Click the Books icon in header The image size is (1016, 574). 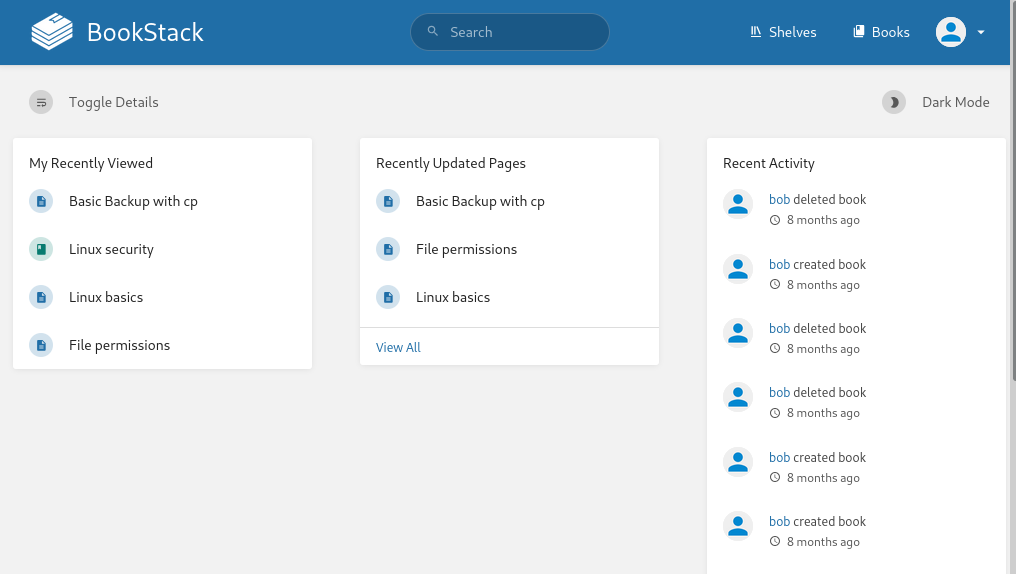click(x=859, y=31)
